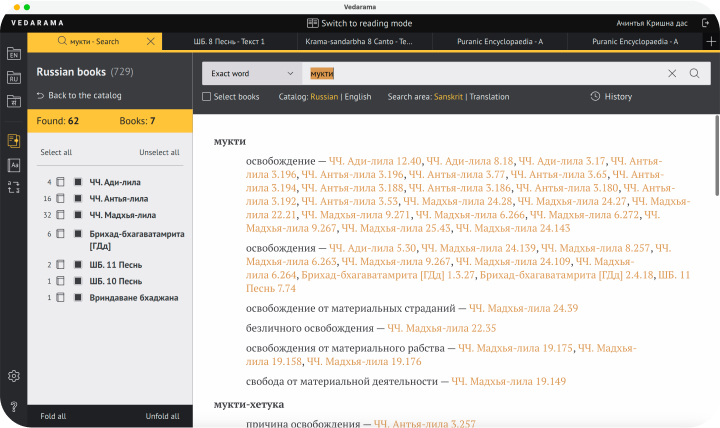
Task: Click the logout icon next to username
Action: (x=707, y=22)
